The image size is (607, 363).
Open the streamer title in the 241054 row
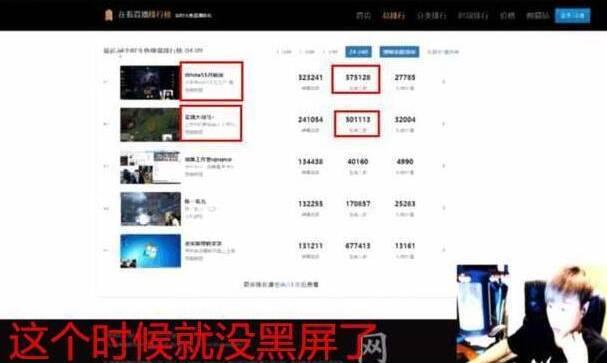(x=199, y=116)
